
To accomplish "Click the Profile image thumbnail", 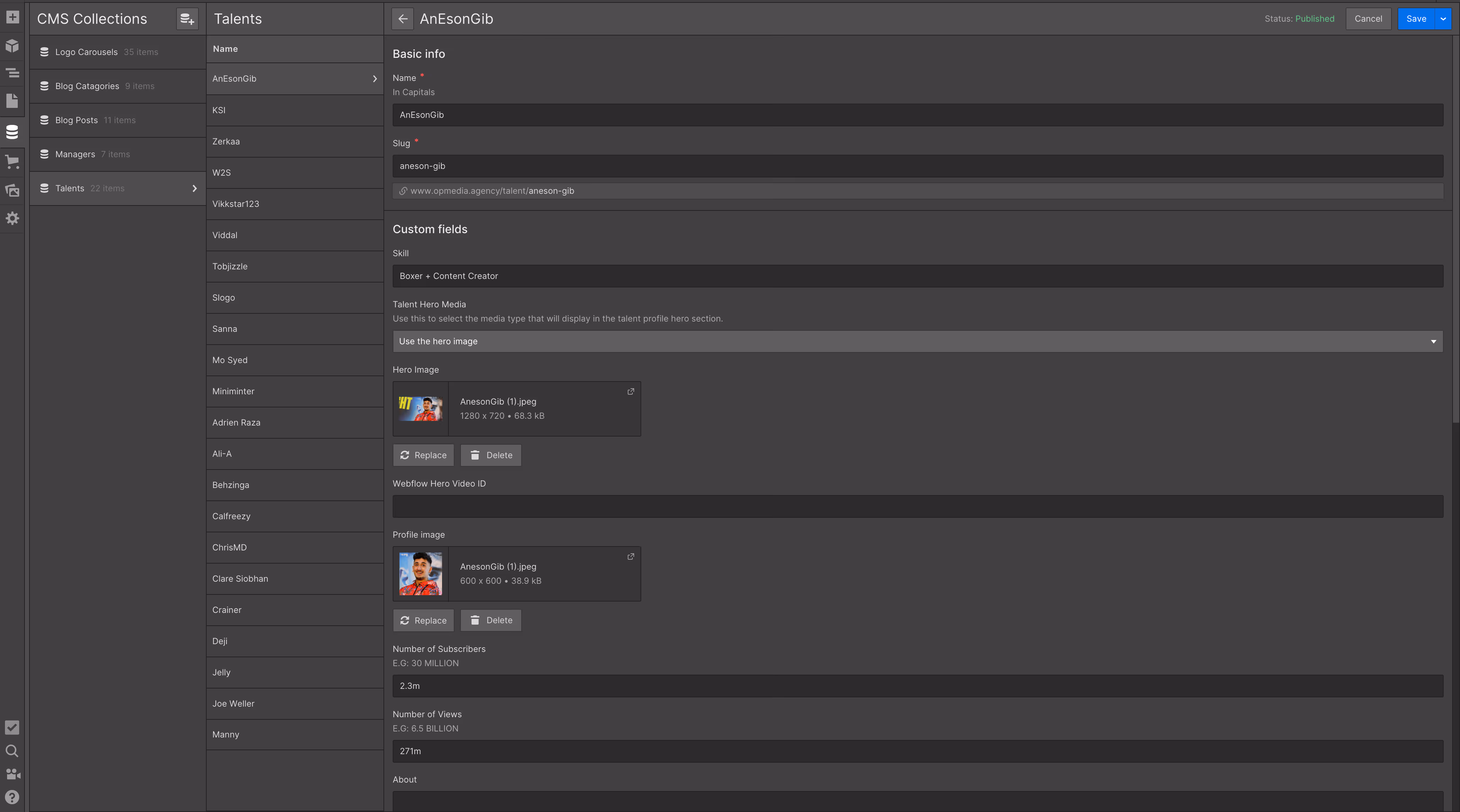I will tap(420, 574).
